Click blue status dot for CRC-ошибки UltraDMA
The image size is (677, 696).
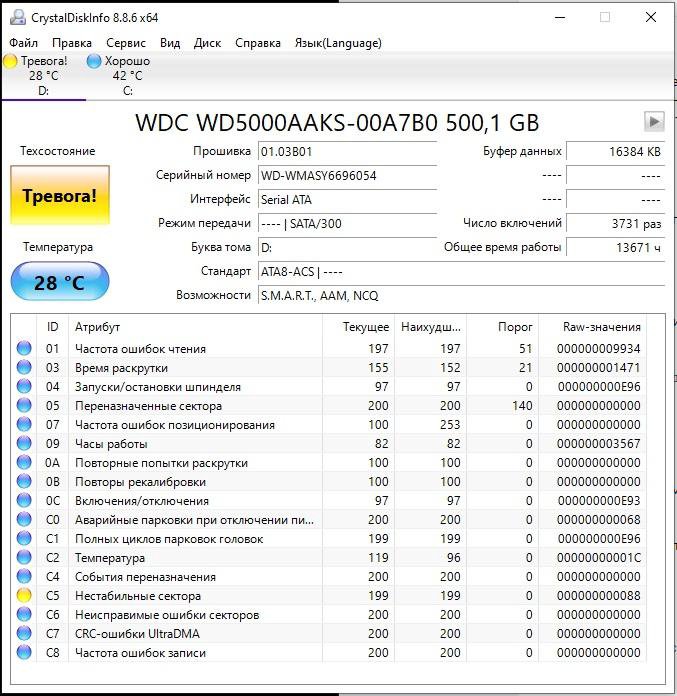(x=24, y=634)
